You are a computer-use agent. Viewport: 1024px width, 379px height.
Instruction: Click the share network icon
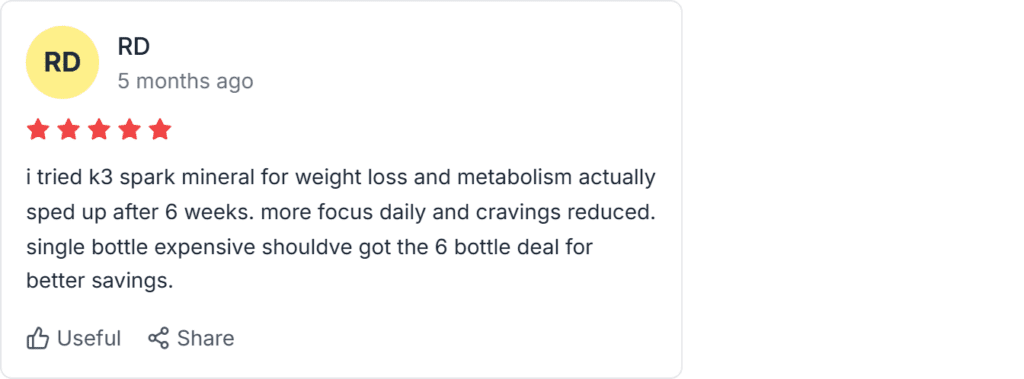[x=158, y=338]
